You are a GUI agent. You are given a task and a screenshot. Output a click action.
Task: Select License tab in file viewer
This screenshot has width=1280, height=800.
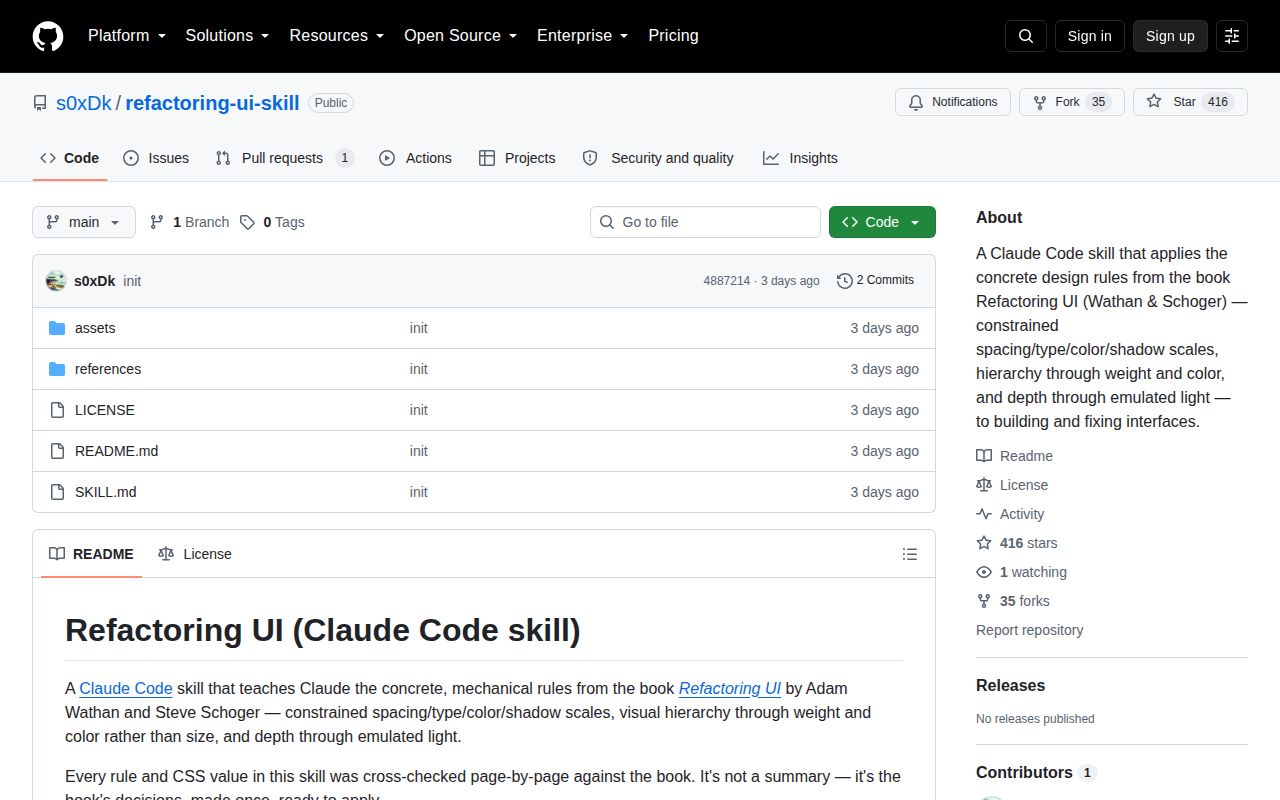click(x=195, y=554)
